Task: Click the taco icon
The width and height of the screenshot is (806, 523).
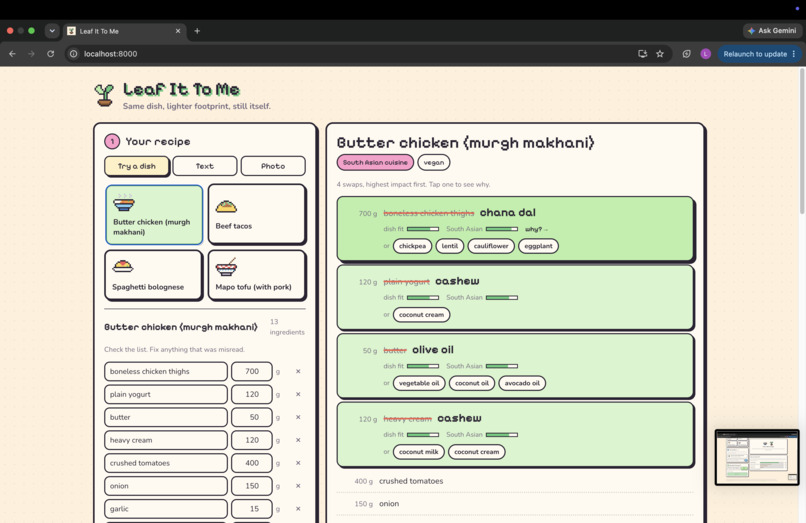Action: coord(226,207)
